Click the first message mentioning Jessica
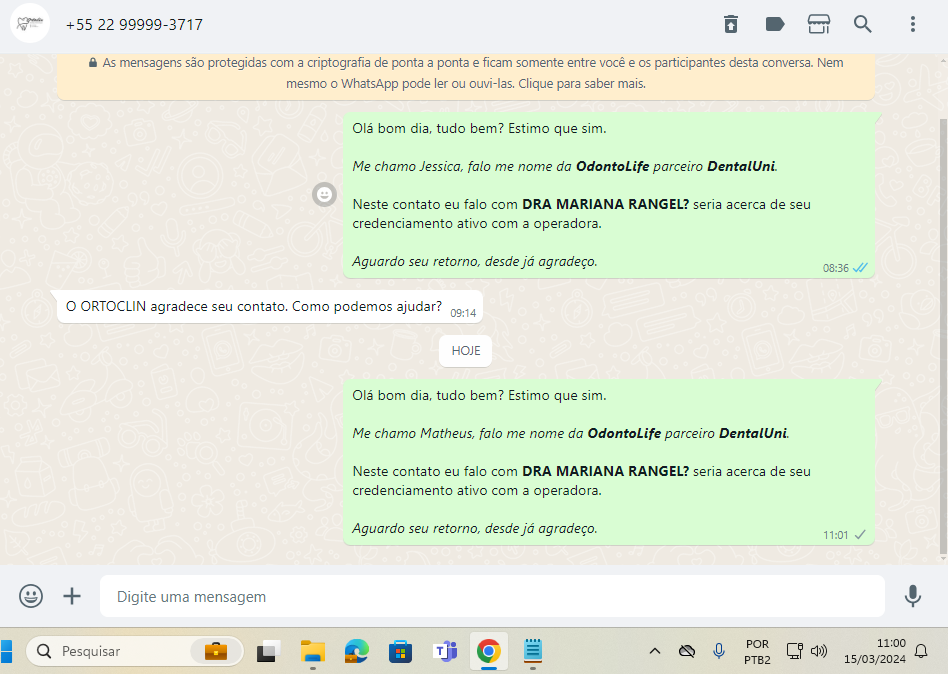The image size is (948, 674). 609,195
